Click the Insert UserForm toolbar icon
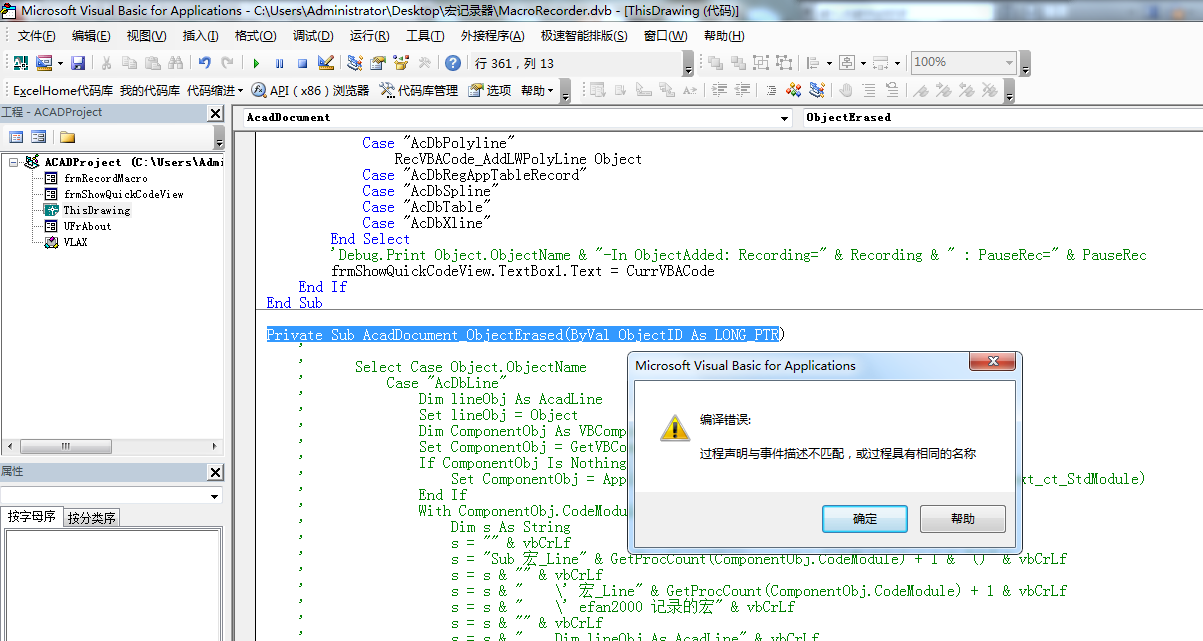Screen dimensions: 1203x641 coord(45,62)
